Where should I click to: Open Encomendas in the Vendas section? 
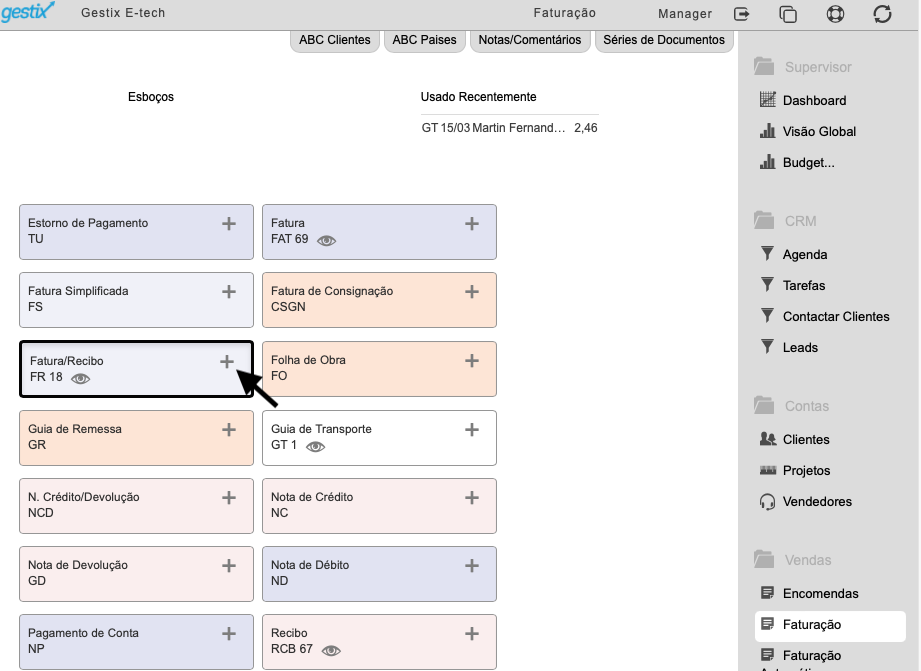821,593
